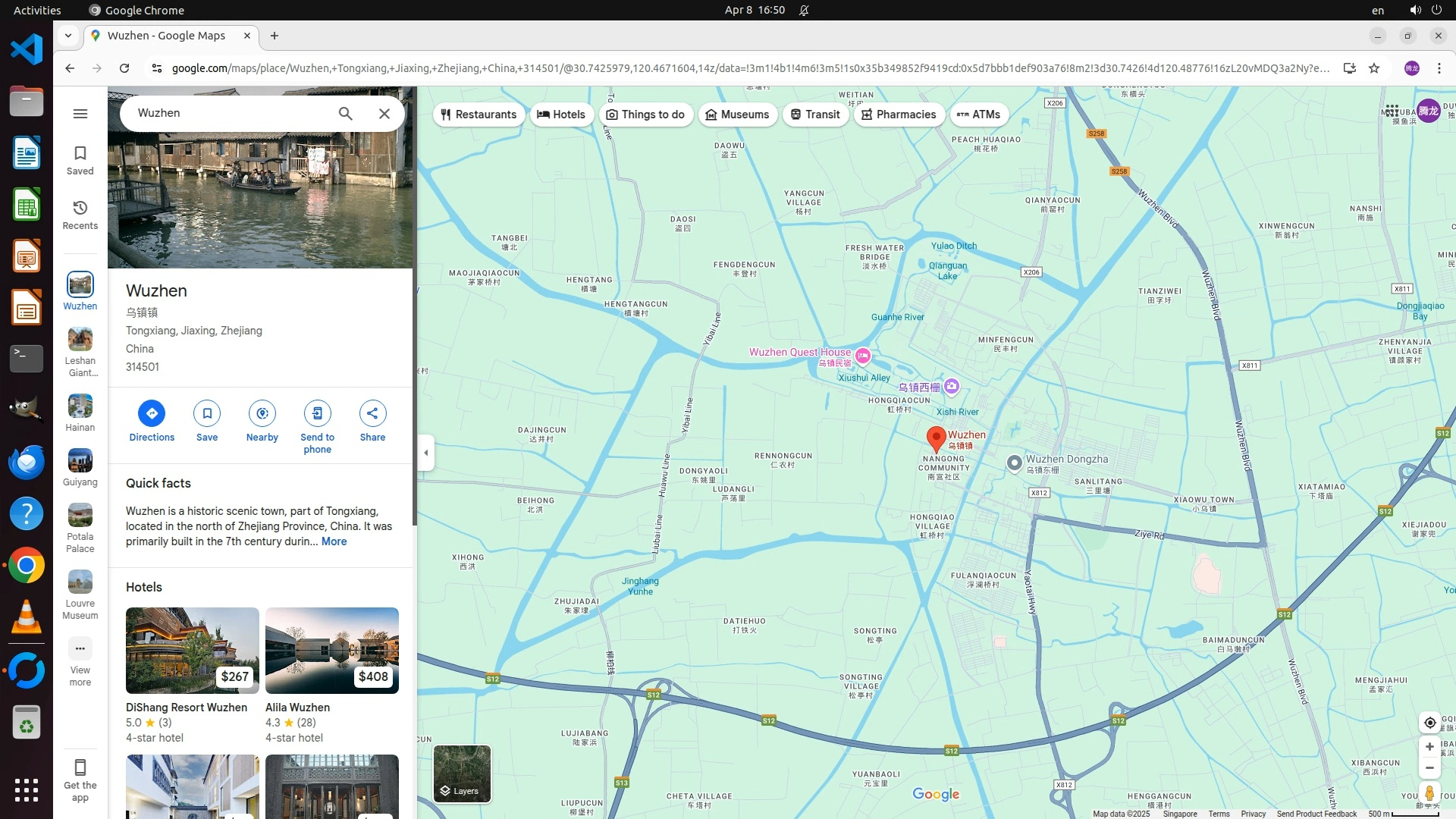Collapse the side panel arrow

click(426, 453)
